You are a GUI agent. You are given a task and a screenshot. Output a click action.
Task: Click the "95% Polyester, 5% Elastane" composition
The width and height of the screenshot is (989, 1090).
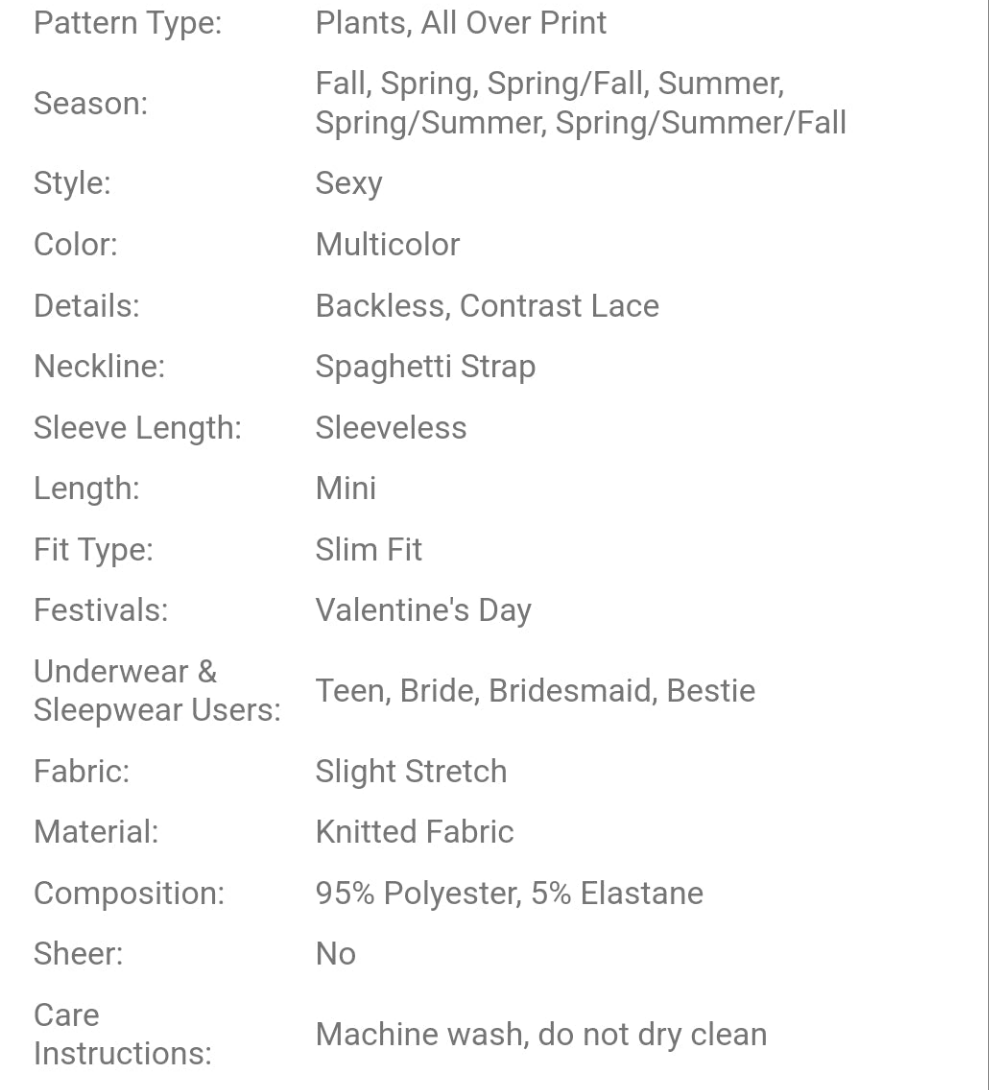click(x=509, y=893)
